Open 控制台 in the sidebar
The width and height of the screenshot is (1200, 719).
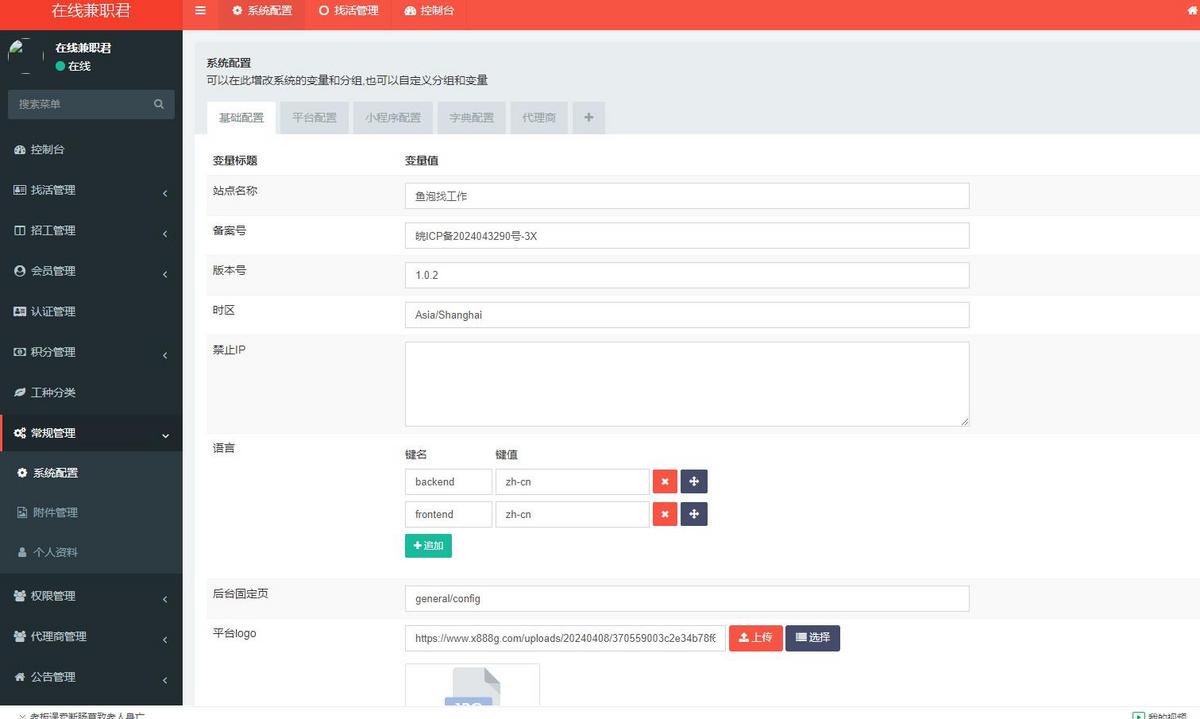point(47,150)
